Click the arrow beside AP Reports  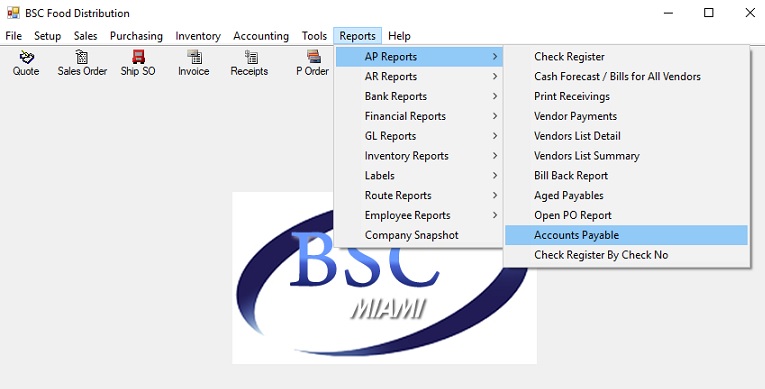[x=495, y=57]
